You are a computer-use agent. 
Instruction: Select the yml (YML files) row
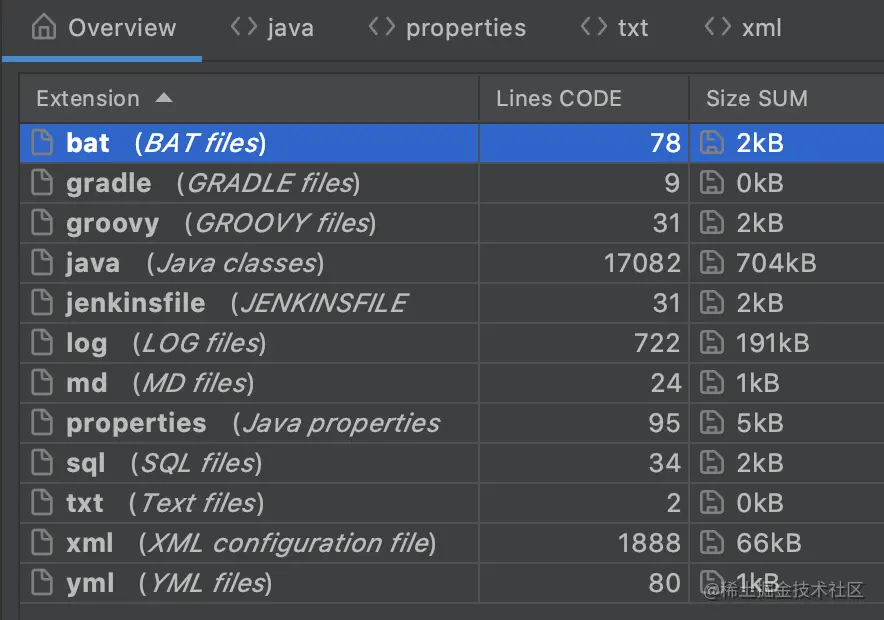(452, 583)
